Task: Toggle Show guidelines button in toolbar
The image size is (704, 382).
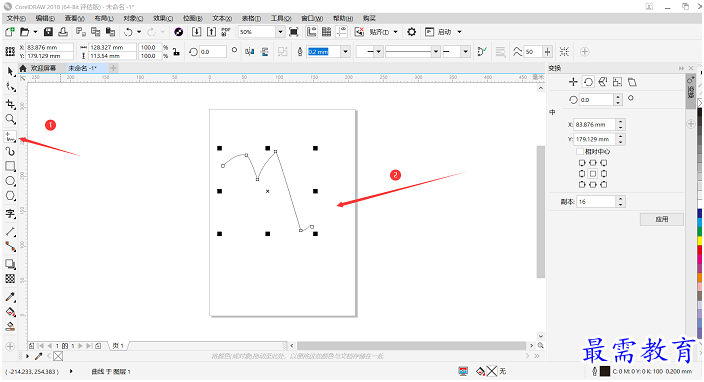Action: pyautogui.click(x=342, y=32)
